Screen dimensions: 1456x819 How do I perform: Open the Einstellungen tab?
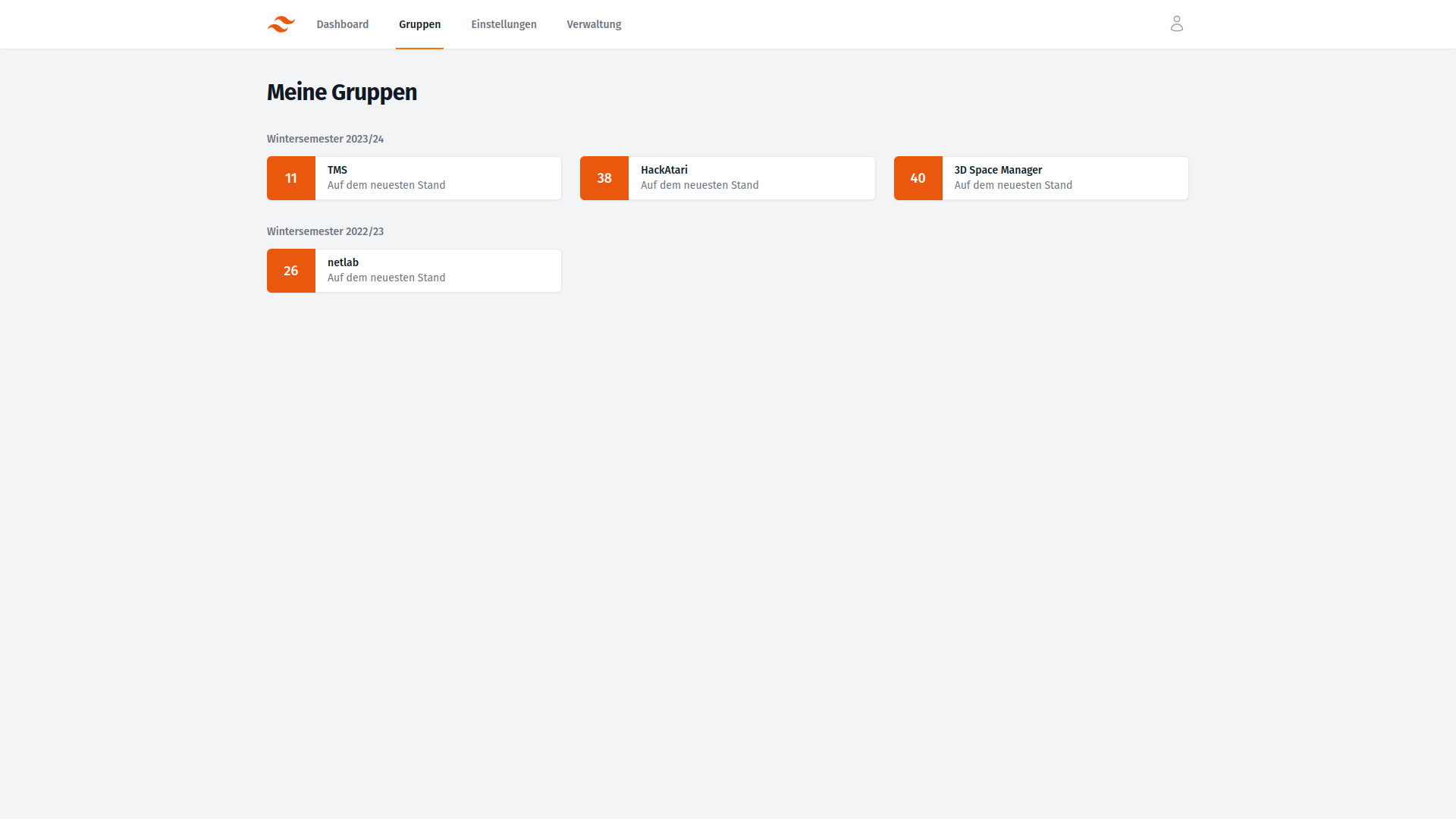pos(504,24)
